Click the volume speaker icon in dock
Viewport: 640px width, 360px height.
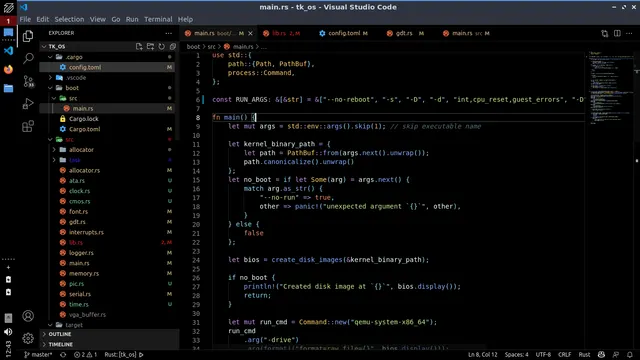point(8,332)
